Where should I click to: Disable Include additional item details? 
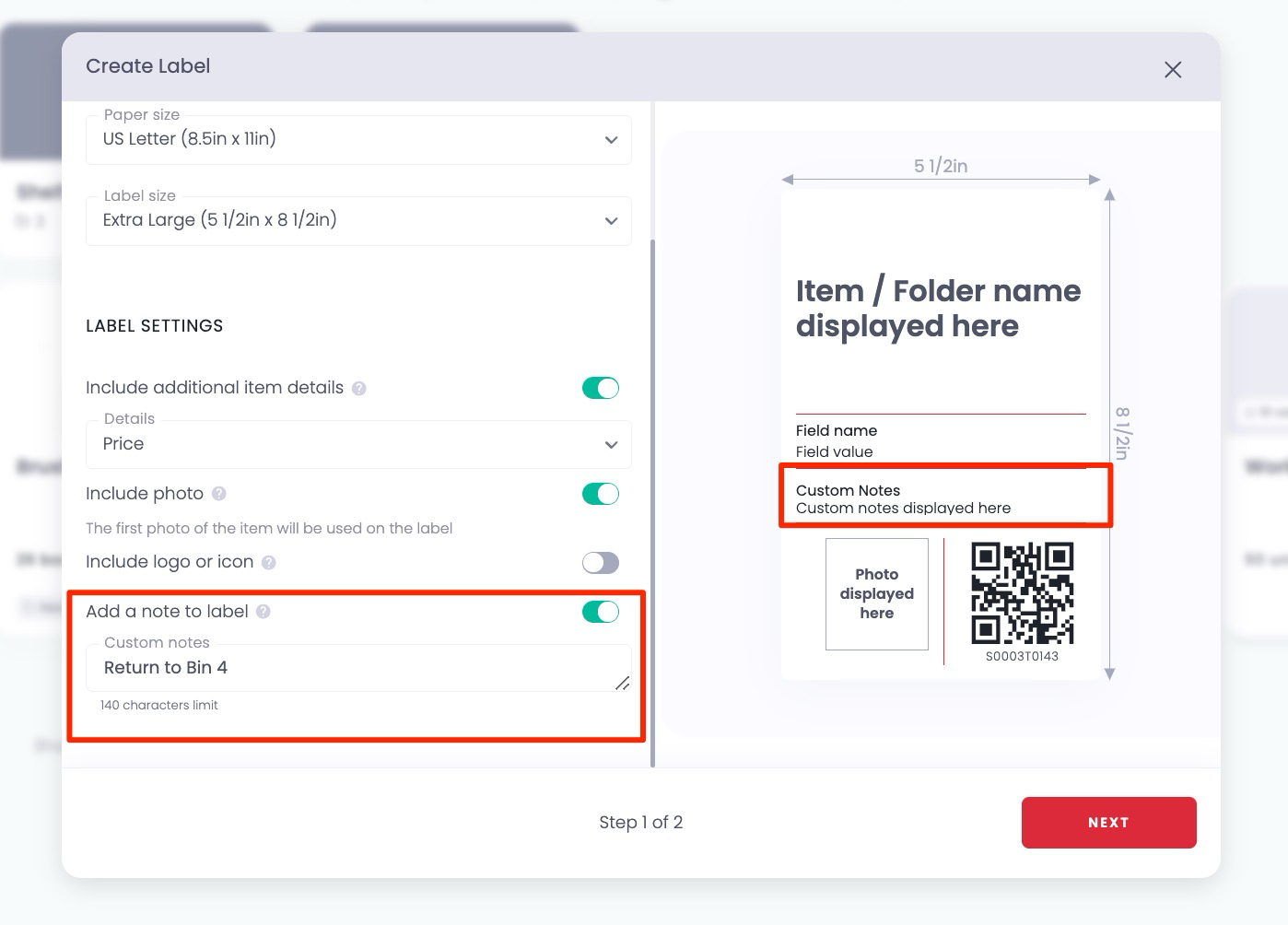601,388
